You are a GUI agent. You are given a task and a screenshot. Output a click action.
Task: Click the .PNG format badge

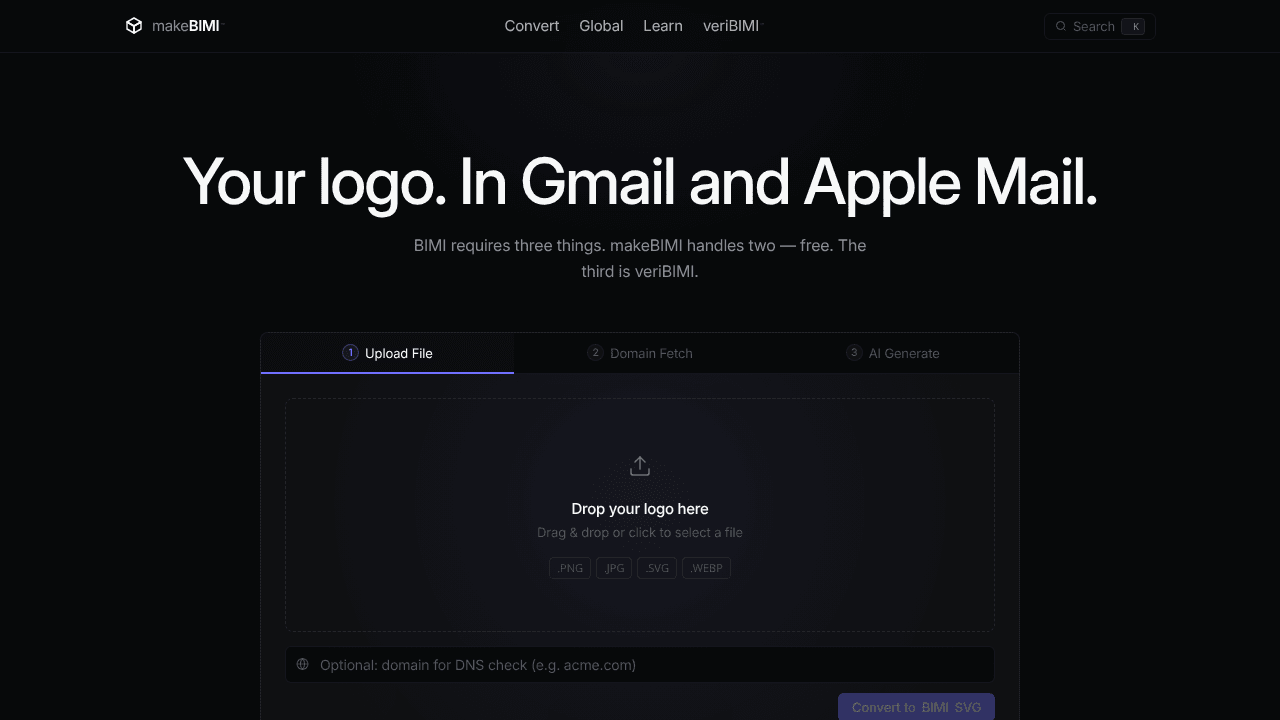pos(570,568)
